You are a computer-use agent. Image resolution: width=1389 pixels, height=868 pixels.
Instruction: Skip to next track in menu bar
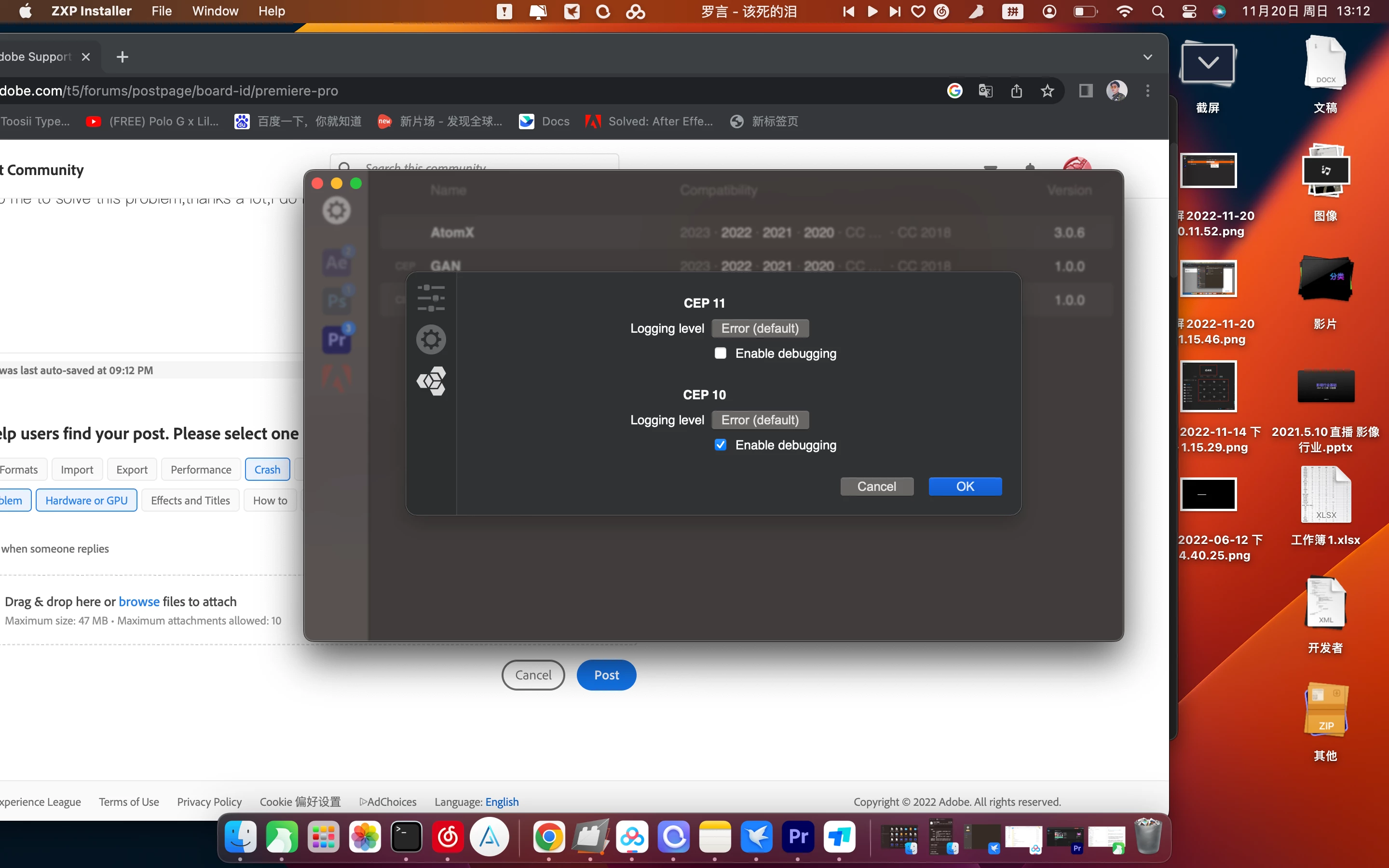[894, 12]
